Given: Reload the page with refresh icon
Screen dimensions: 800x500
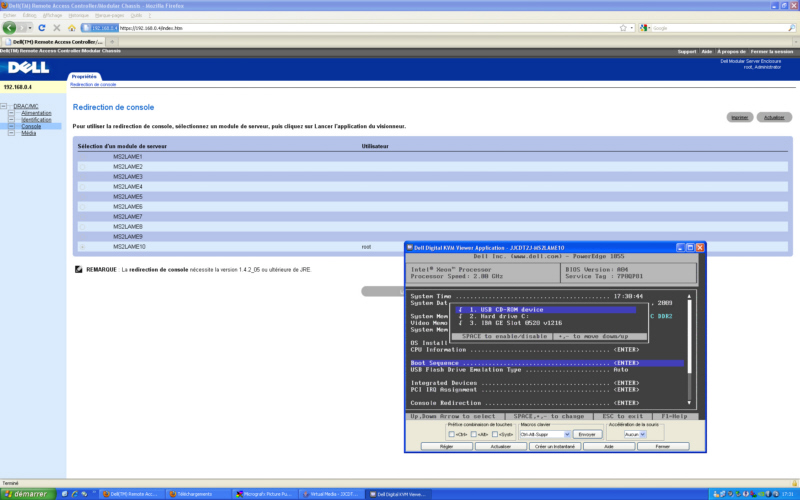Looking at the screenshot, I should click(x=42, y=28).
